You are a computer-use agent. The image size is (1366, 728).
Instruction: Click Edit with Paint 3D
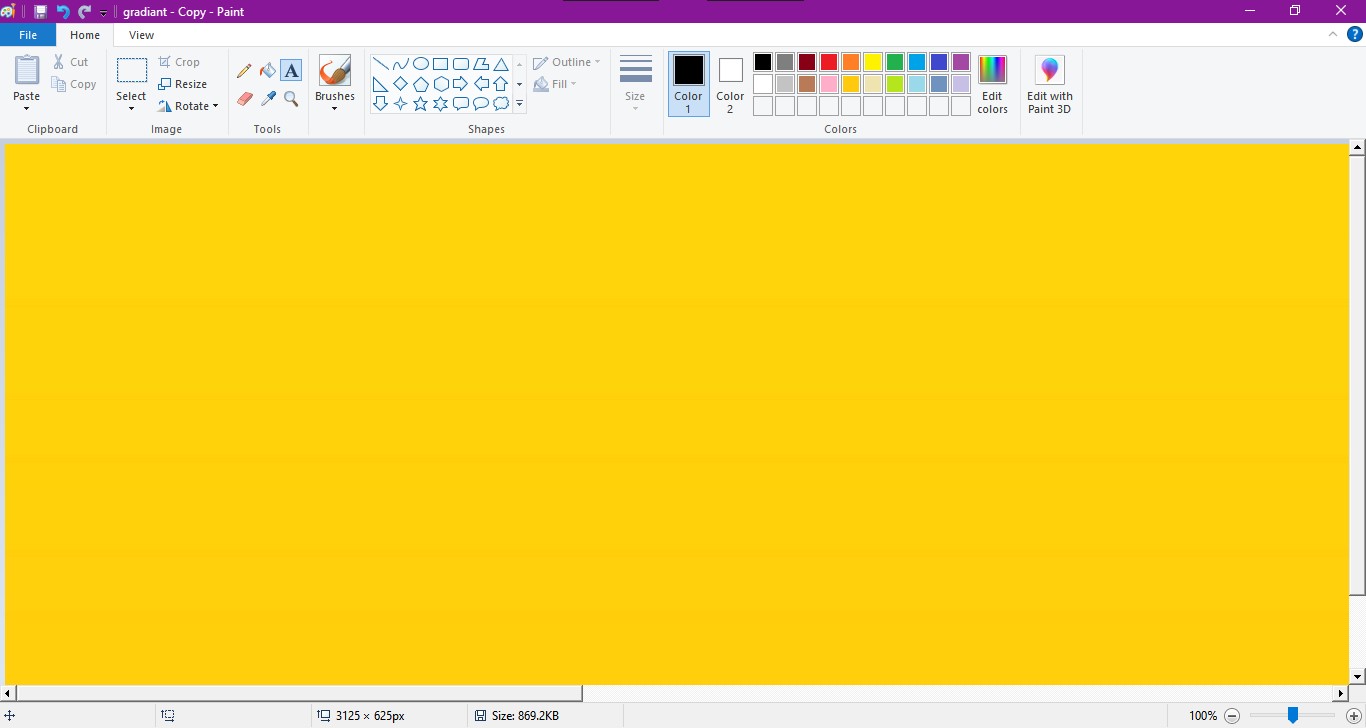click(1049, 84)
